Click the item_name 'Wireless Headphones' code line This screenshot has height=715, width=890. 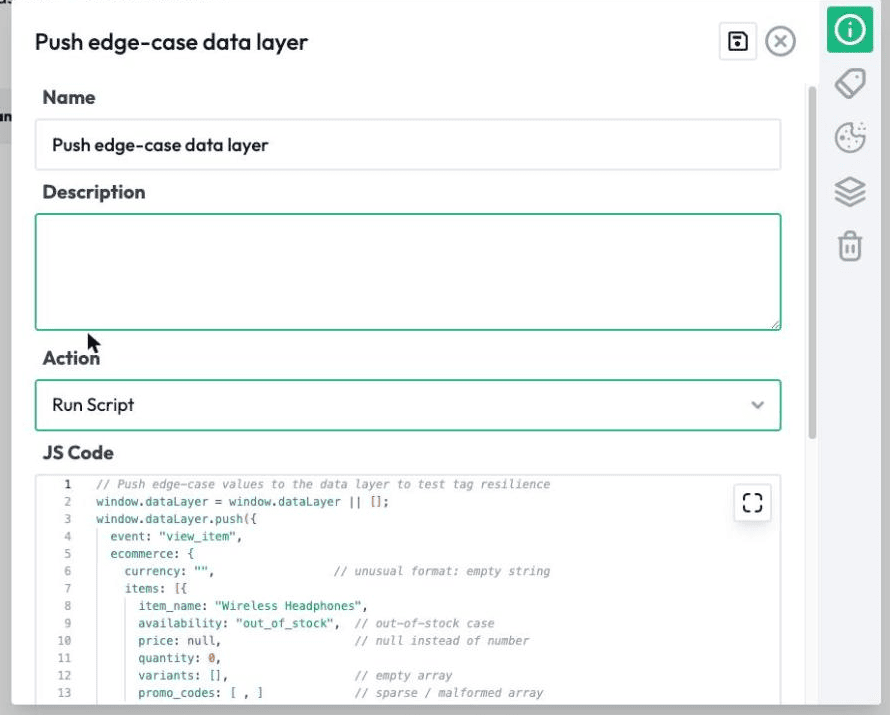[253, 606]
